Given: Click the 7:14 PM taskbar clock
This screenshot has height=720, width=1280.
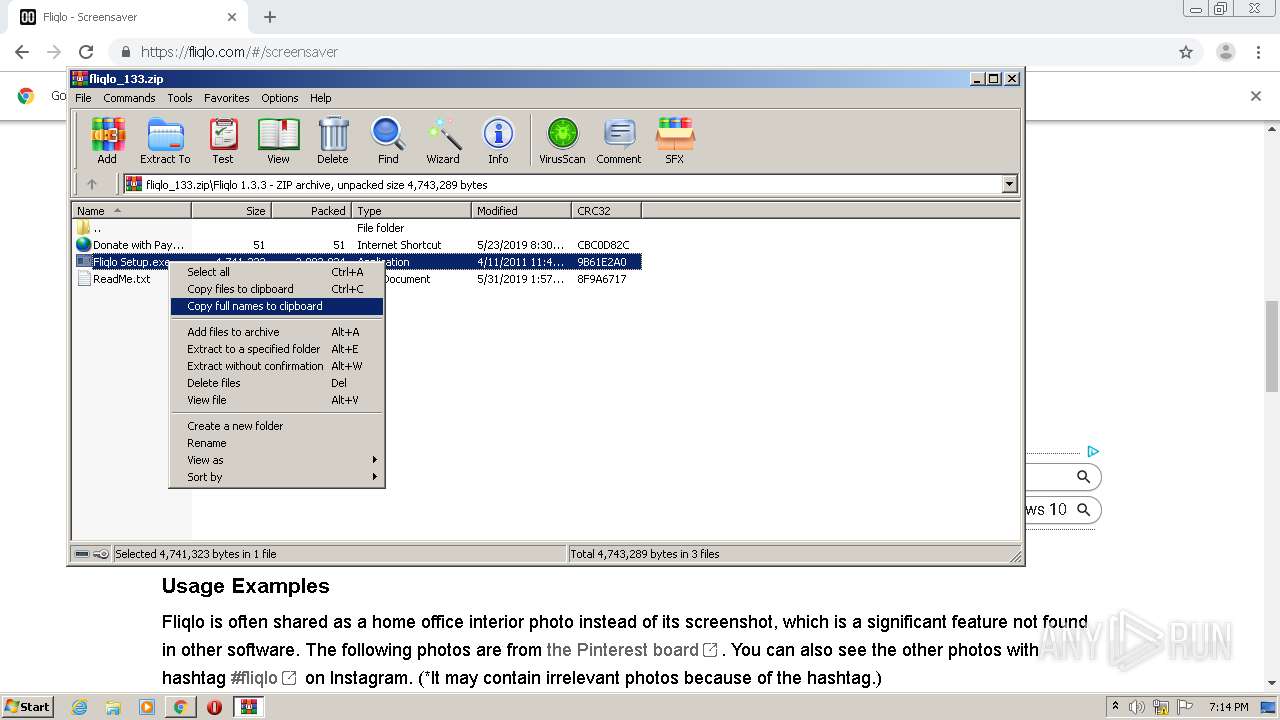Looking at the screenshot, I should coord(1228,707).
